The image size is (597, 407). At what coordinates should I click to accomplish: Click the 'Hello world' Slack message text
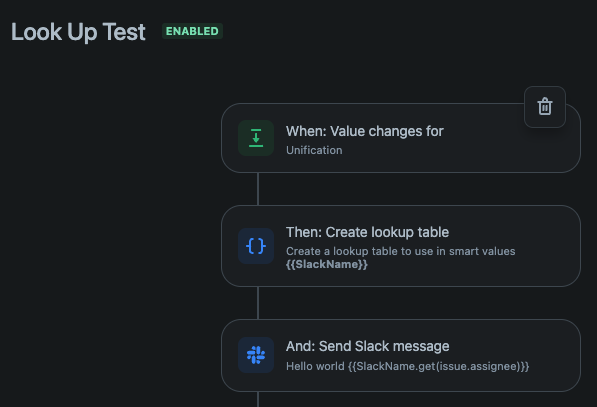tap(315, 366)
